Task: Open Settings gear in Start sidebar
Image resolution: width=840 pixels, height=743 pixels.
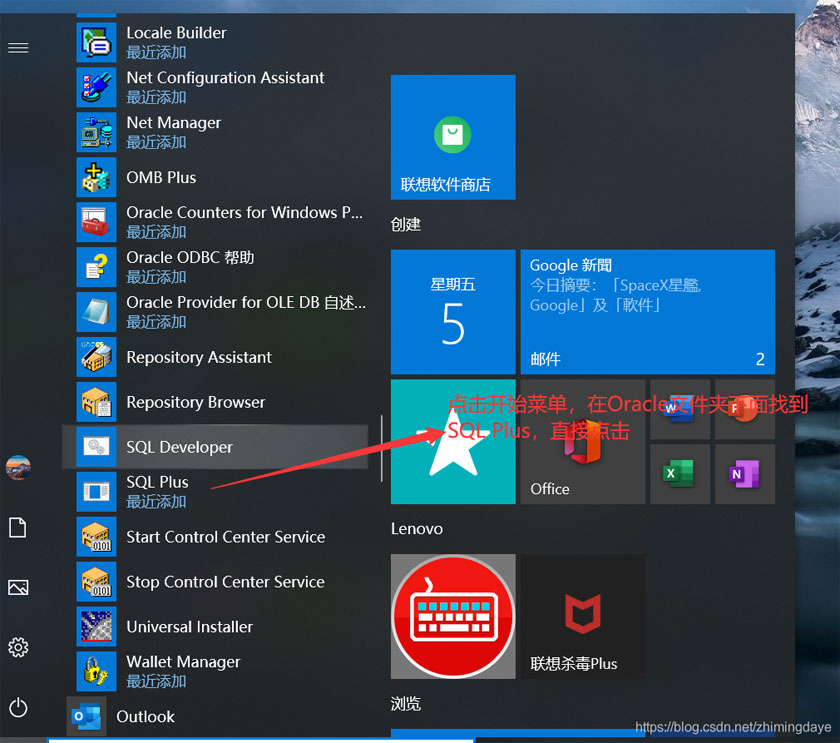Action: coord(18,647)
